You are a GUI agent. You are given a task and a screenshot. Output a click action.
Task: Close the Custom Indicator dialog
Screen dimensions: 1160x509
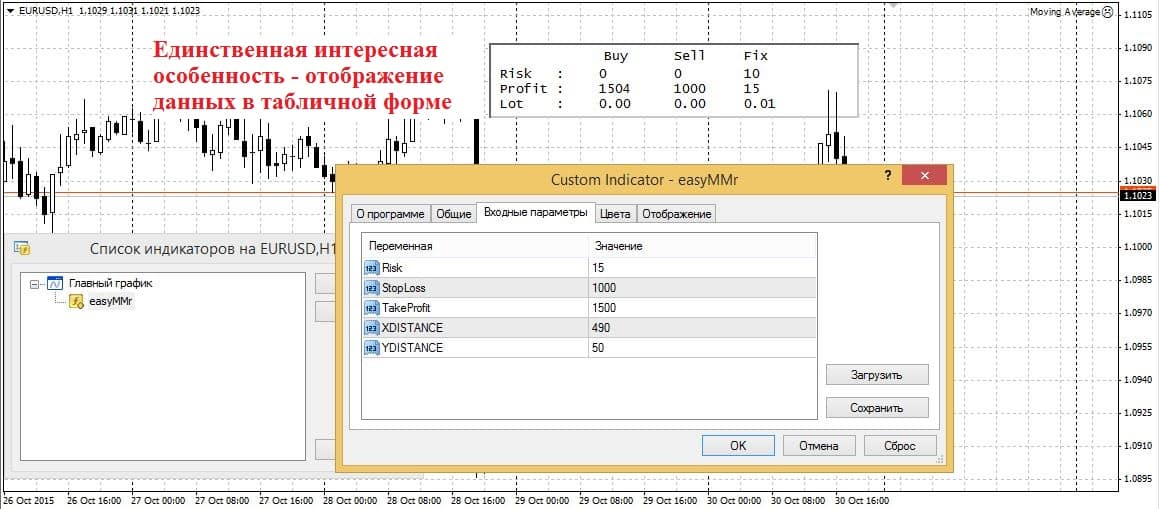click(925, 175)
